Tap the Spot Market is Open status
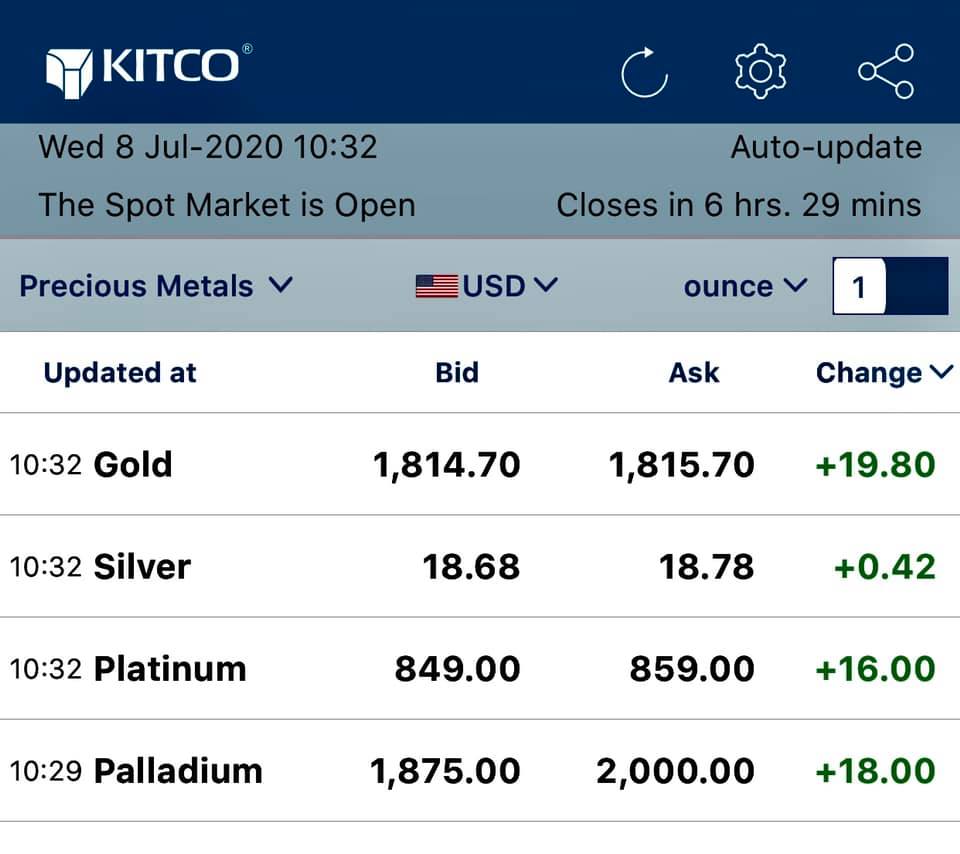Screen dimensions: 960x854 point(226,205)
